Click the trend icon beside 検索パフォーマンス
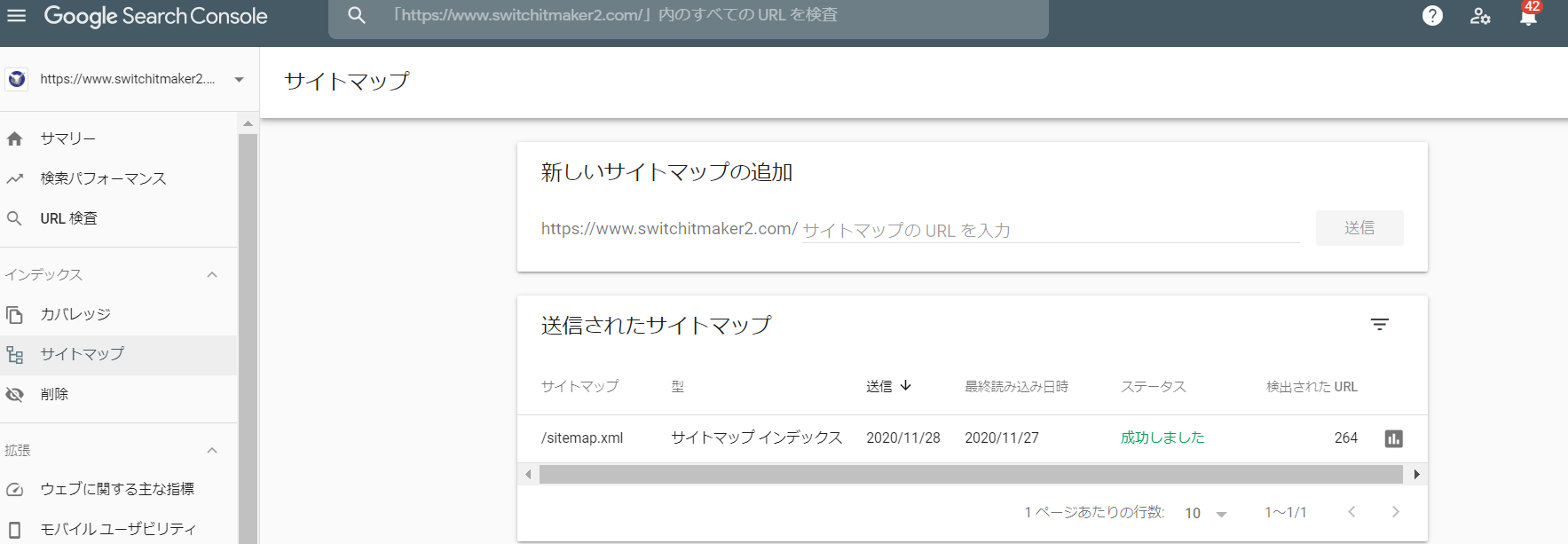This screenshot has width=1568, height=544. tap(14, 178)
